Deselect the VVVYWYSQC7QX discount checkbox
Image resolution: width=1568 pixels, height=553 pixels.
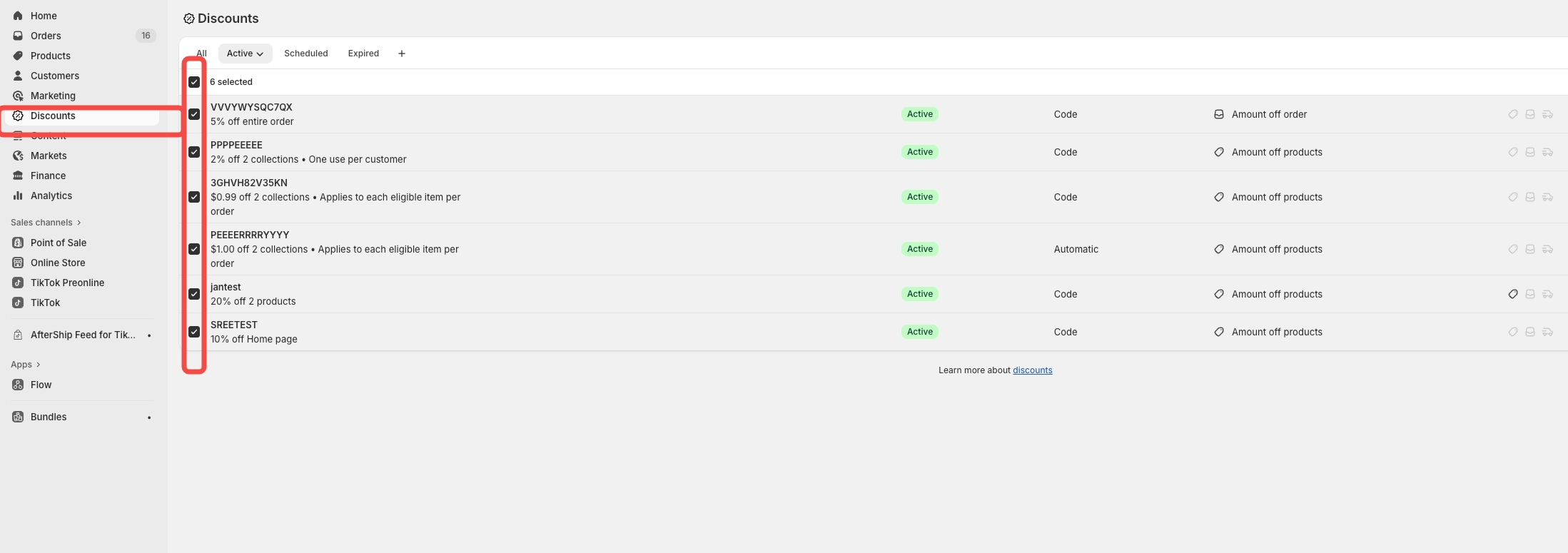pyautogui.click(x=194, y=114)
